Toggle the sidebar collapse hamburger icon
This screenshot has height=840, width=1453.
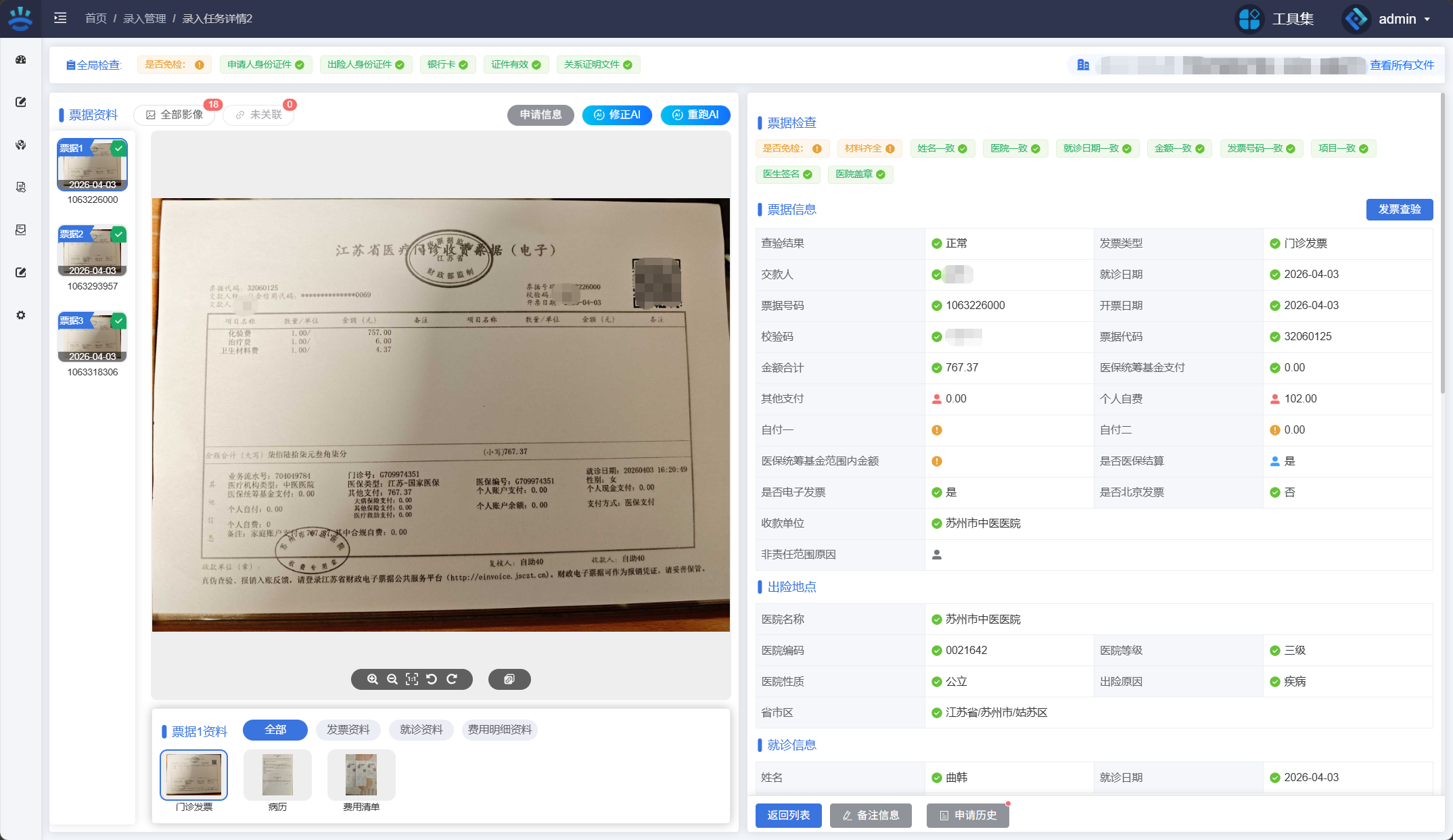coord(60,18)
